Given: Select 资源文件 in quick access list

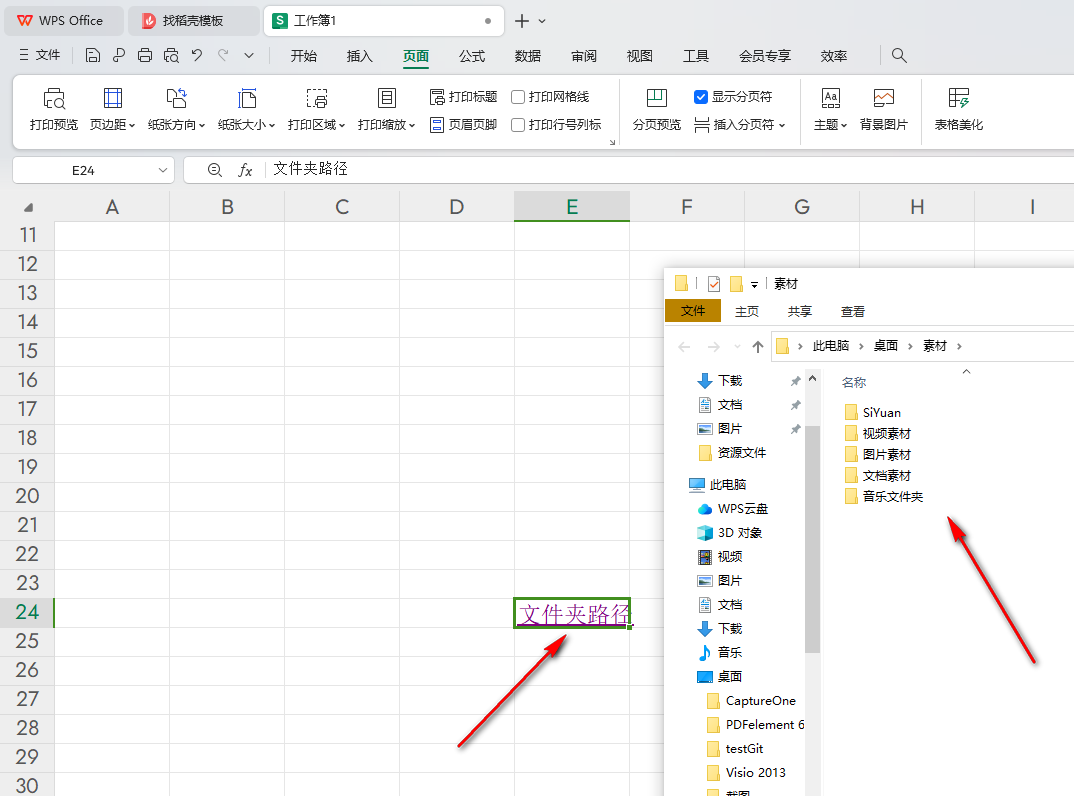Looking at the screenshot, I should (x=732, y=453).
